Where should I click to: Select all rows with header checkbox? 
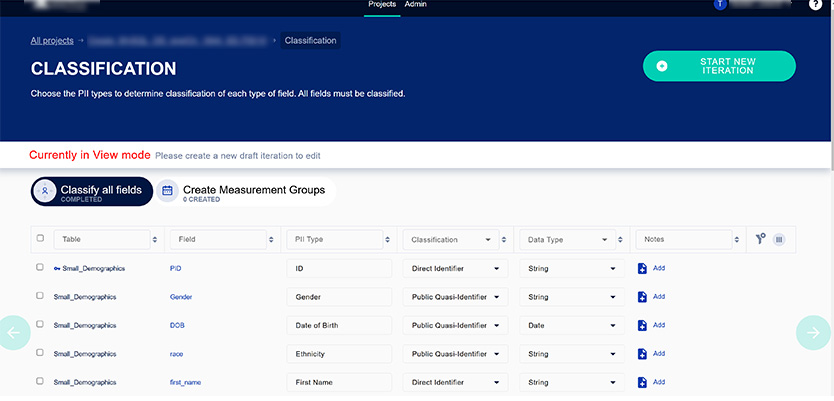click(x=40, y=239)
